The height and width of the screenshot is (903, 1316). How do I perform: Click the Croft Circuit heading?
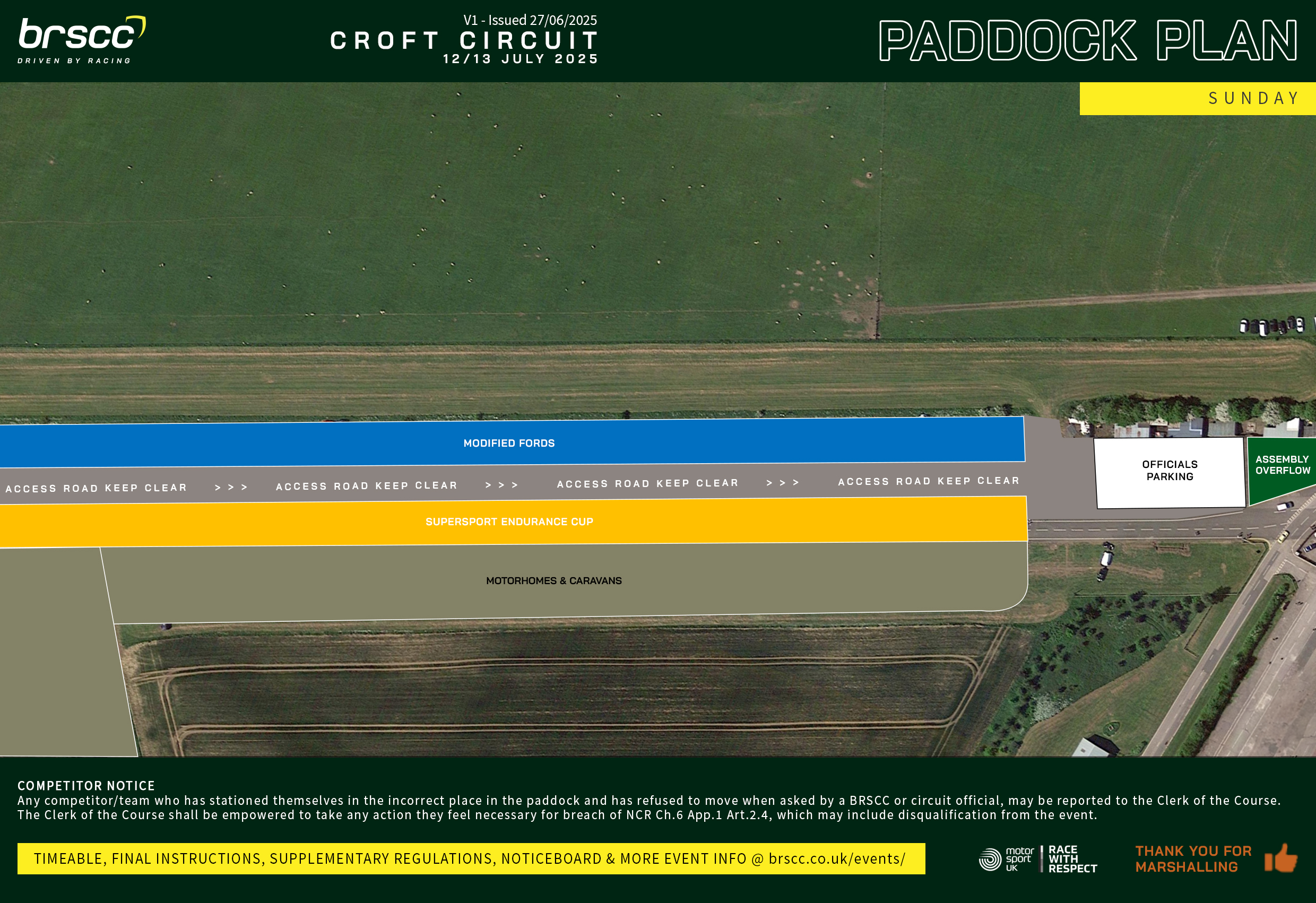pyautogui.click(x=464, y=40)
